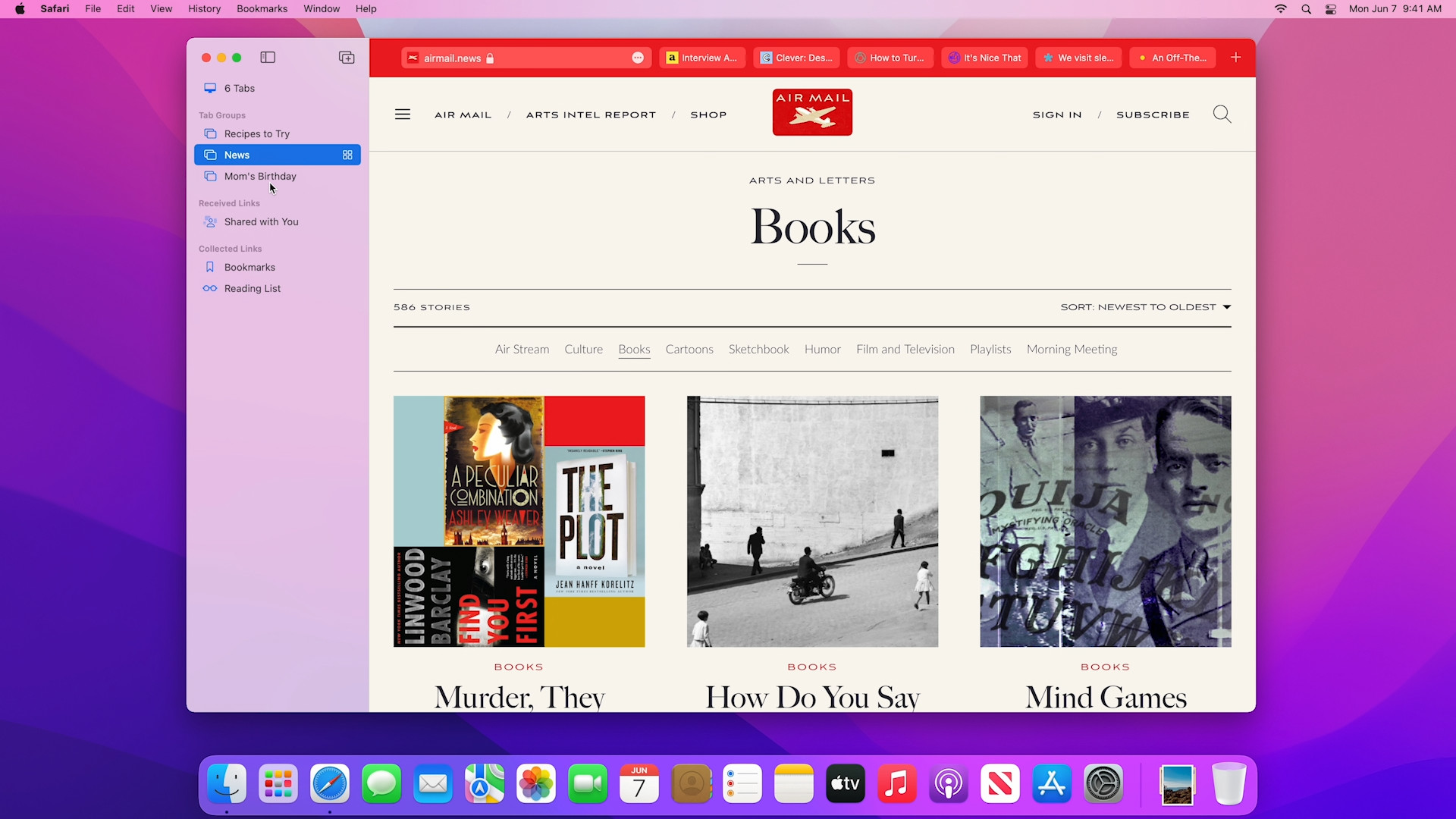Open Bookmarks from the sidebar
This screenshot has height=819, width=1456.
[250, 267]
